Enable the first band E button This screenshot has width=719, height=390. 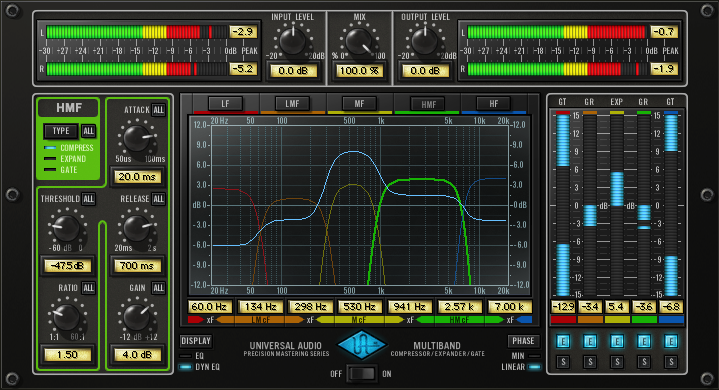[563, 341]
